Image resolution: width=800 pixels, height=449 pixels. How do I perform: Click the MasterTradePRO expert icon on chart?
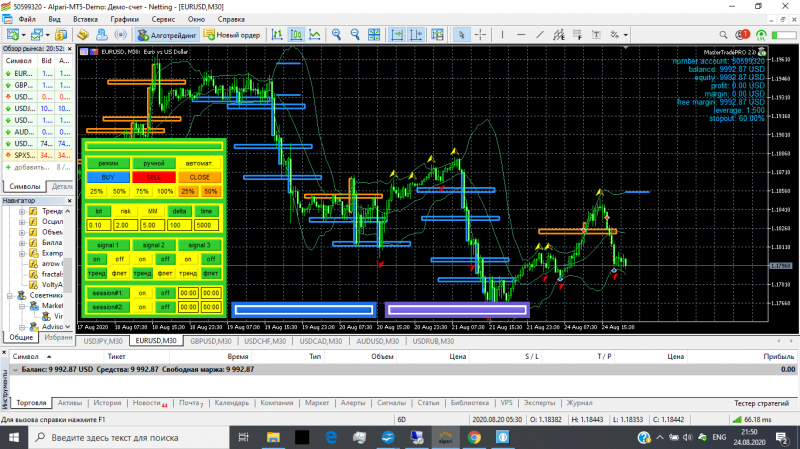click(x=762, y=52)
